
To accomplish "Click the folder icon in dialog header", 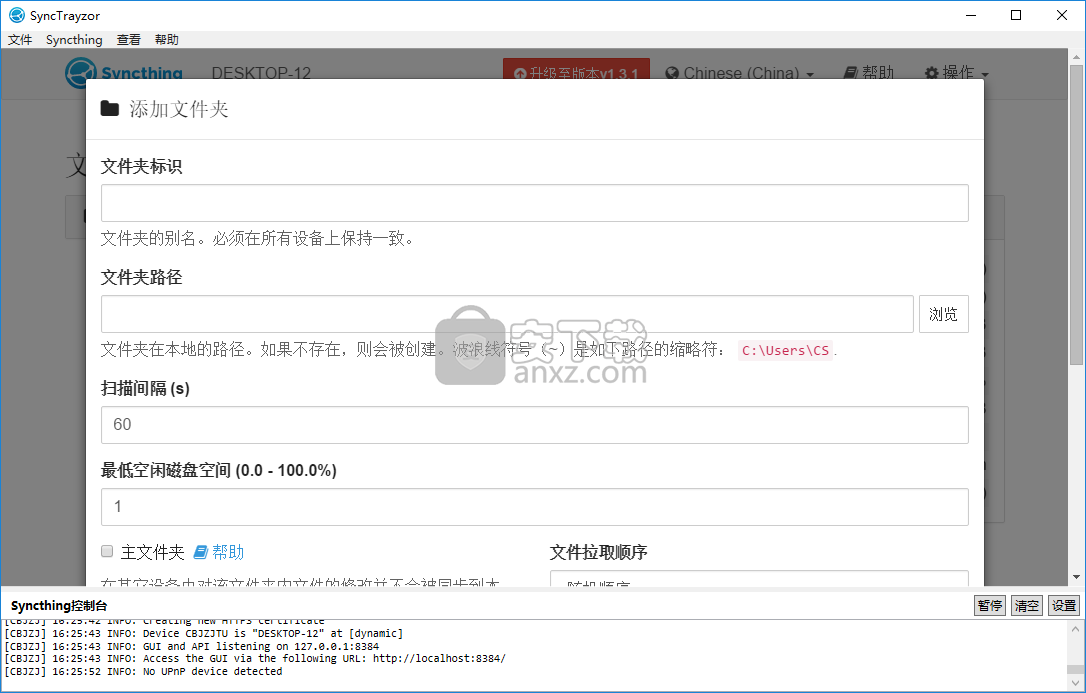I will click(109, 108).
